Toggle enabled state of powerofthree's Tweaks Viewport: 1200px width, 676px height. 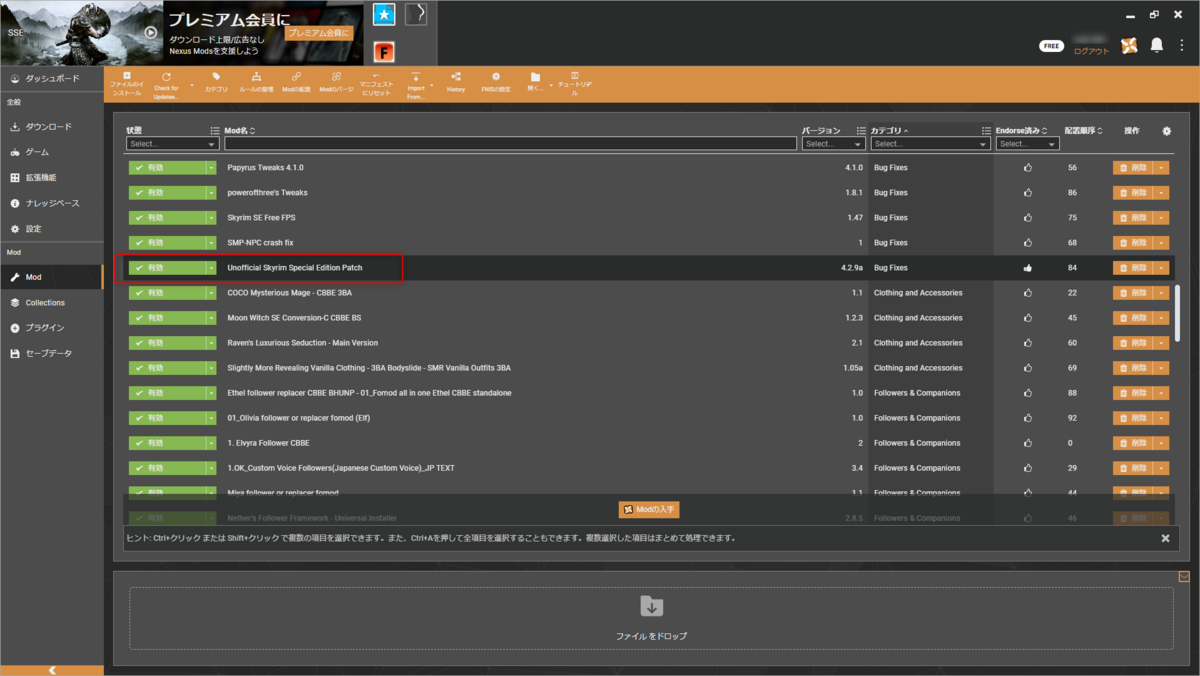tap(167, 193)
